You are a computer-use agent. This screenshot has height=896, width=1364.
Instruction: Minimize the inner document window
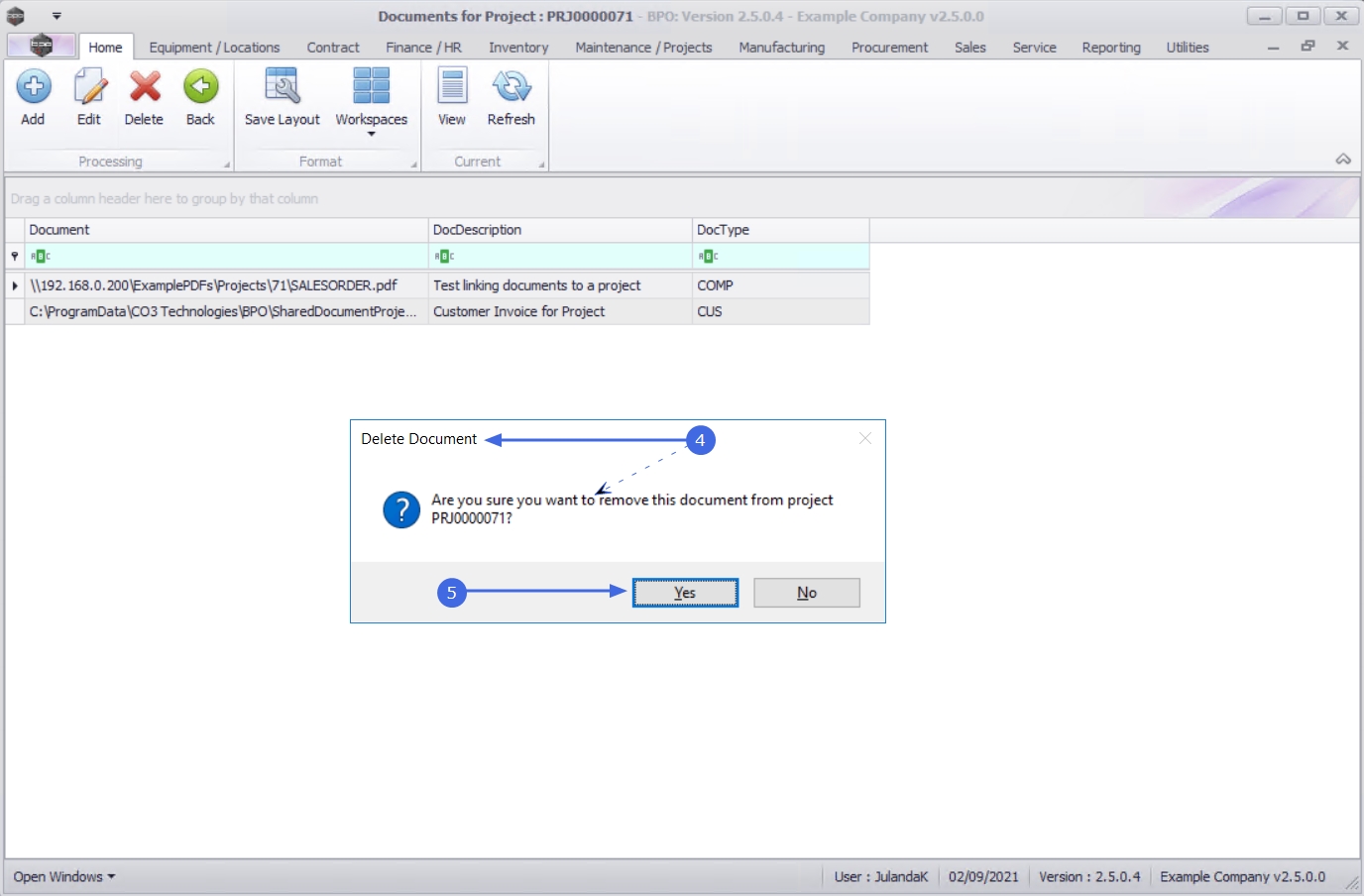[x=1273, y=47]
